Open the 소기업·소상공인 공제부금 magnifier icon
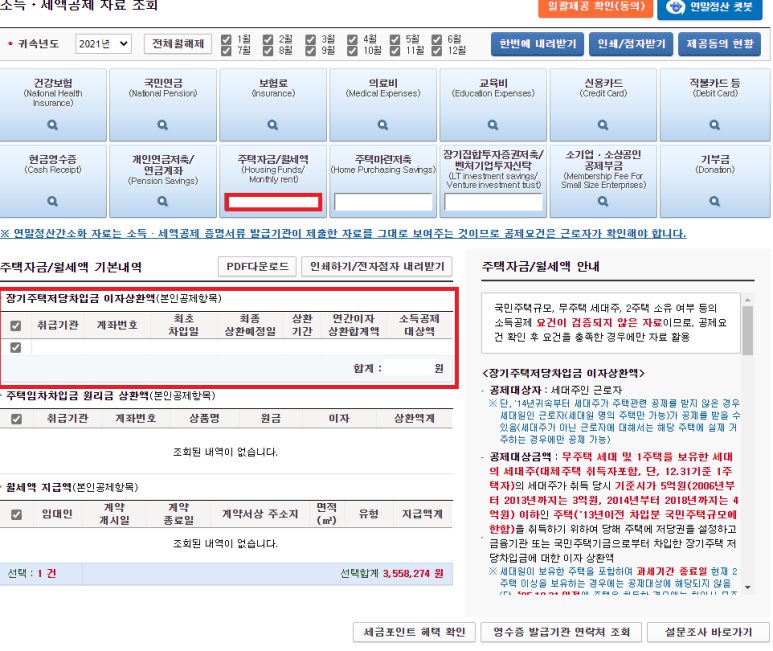773x651 pixels. click(x=603, y=201)
